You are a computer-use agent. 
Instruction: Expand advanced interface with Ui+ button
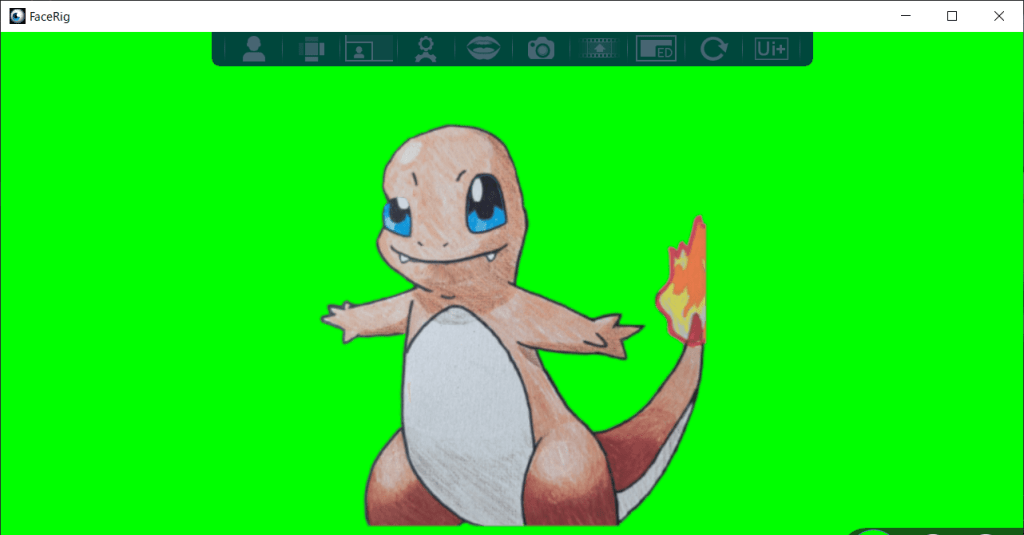(x=771, y=49)
